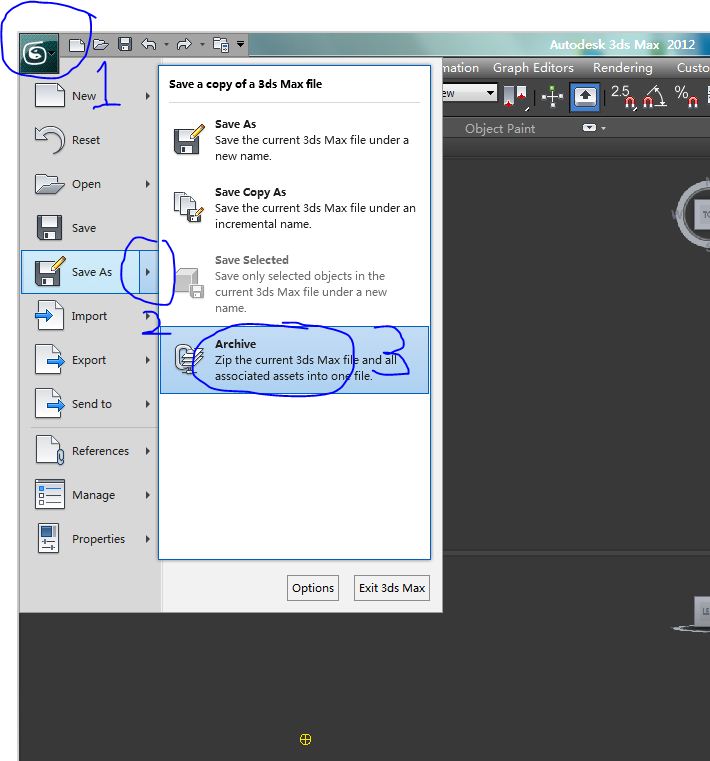Expand the Manage submenu arrow
The image size is (710, 761).
[x=148, y=495]
